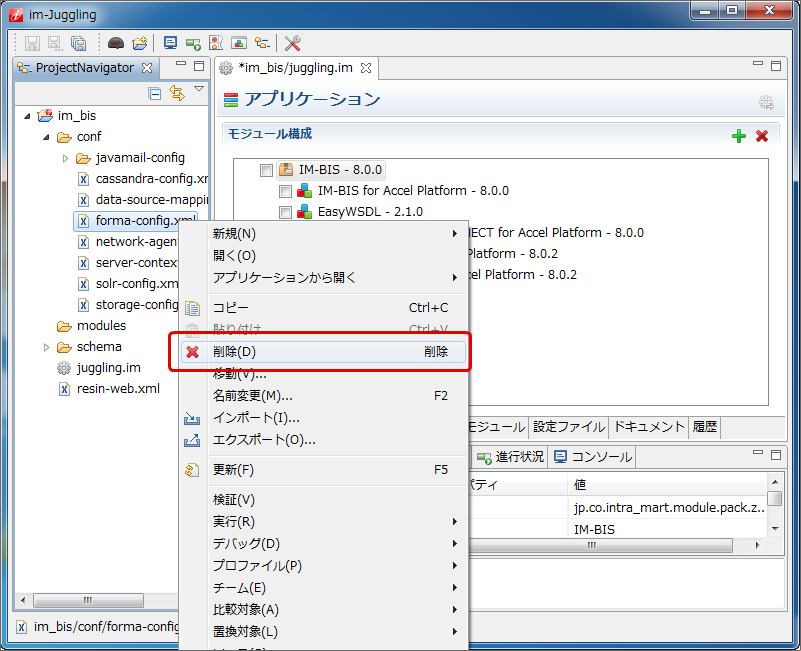The width and height of the screenshot is (801, 651).
Task: Open the 新規(N) submenu arrow
Action: (x=455, y=234)
